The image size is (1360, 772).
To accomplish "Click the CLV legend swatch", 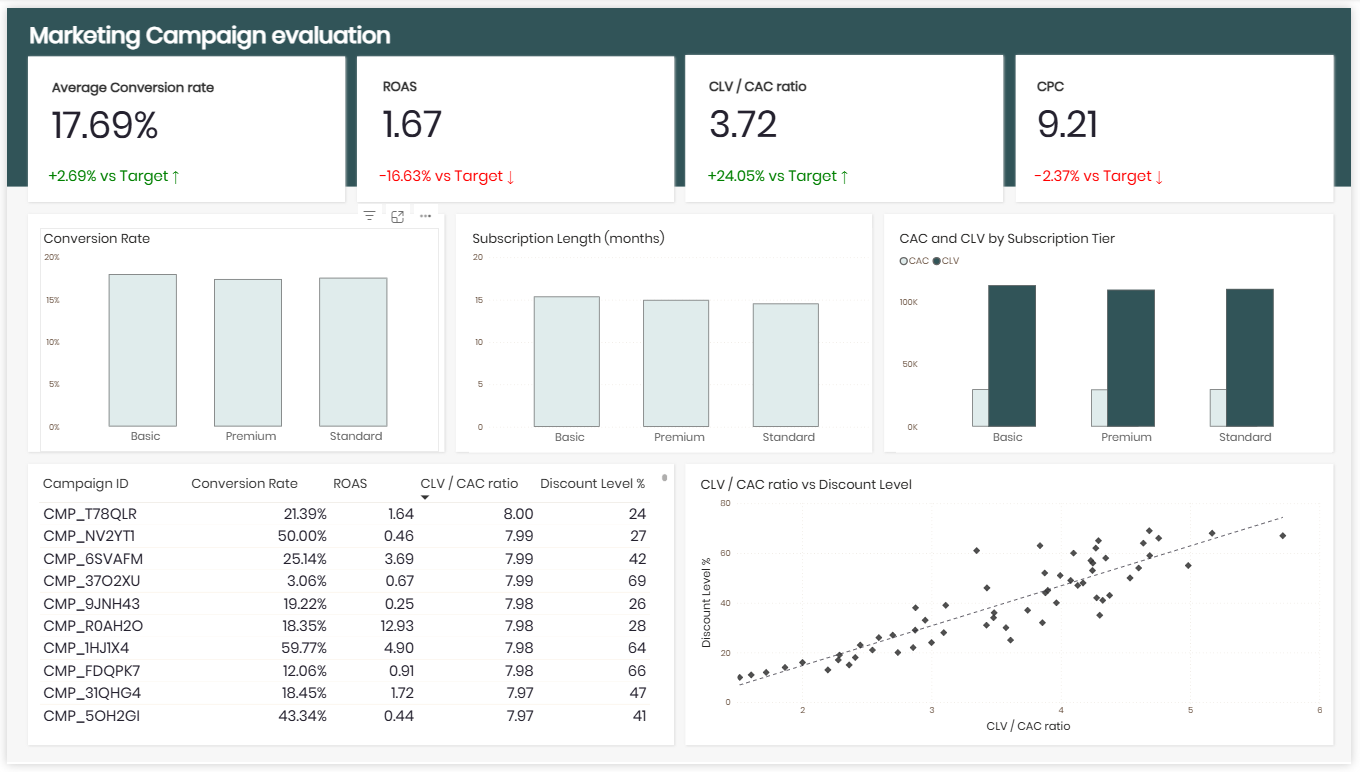I will pos(937,261).
